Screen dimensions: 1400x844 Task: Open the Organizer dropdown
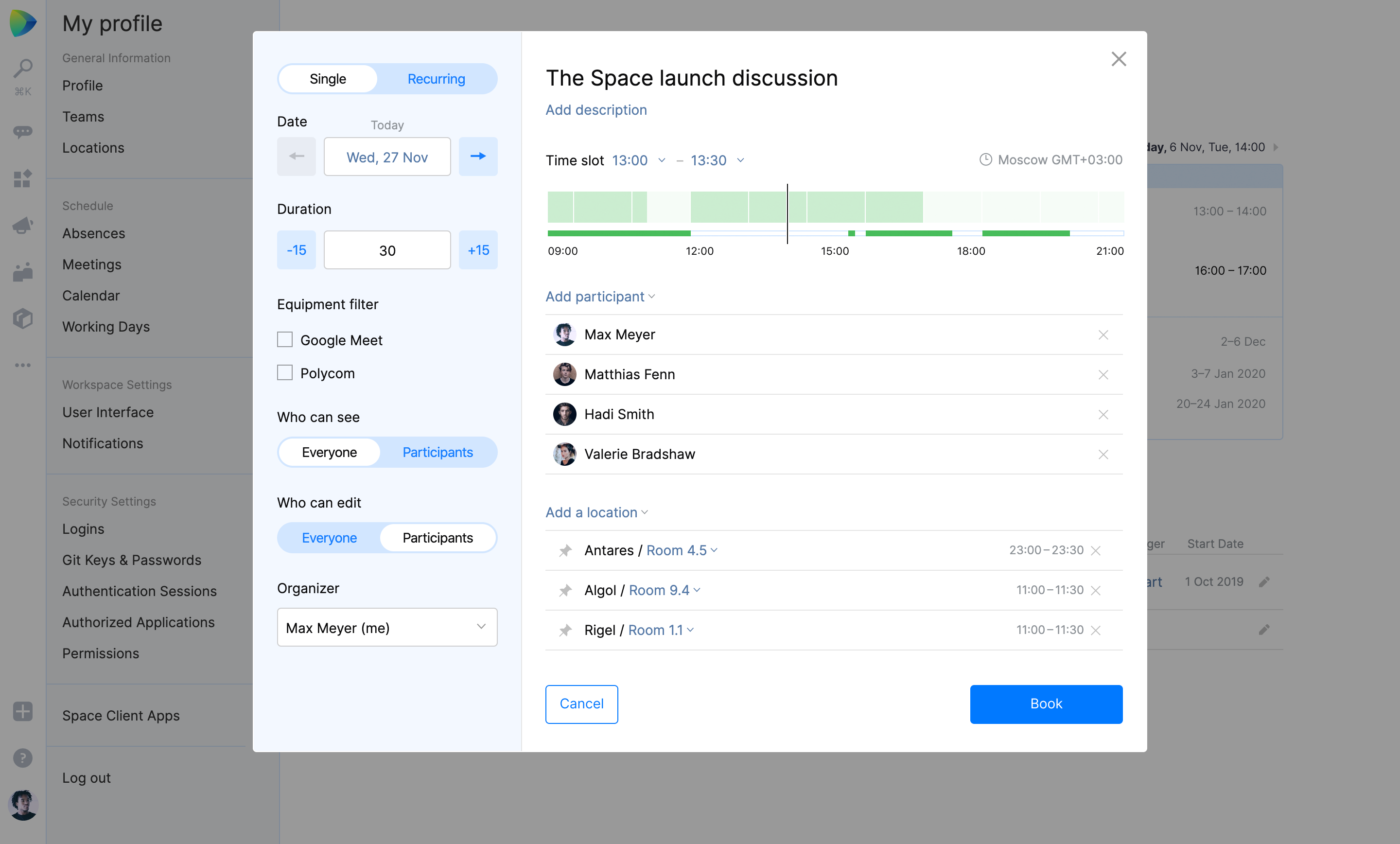click(x=387, y=628)
